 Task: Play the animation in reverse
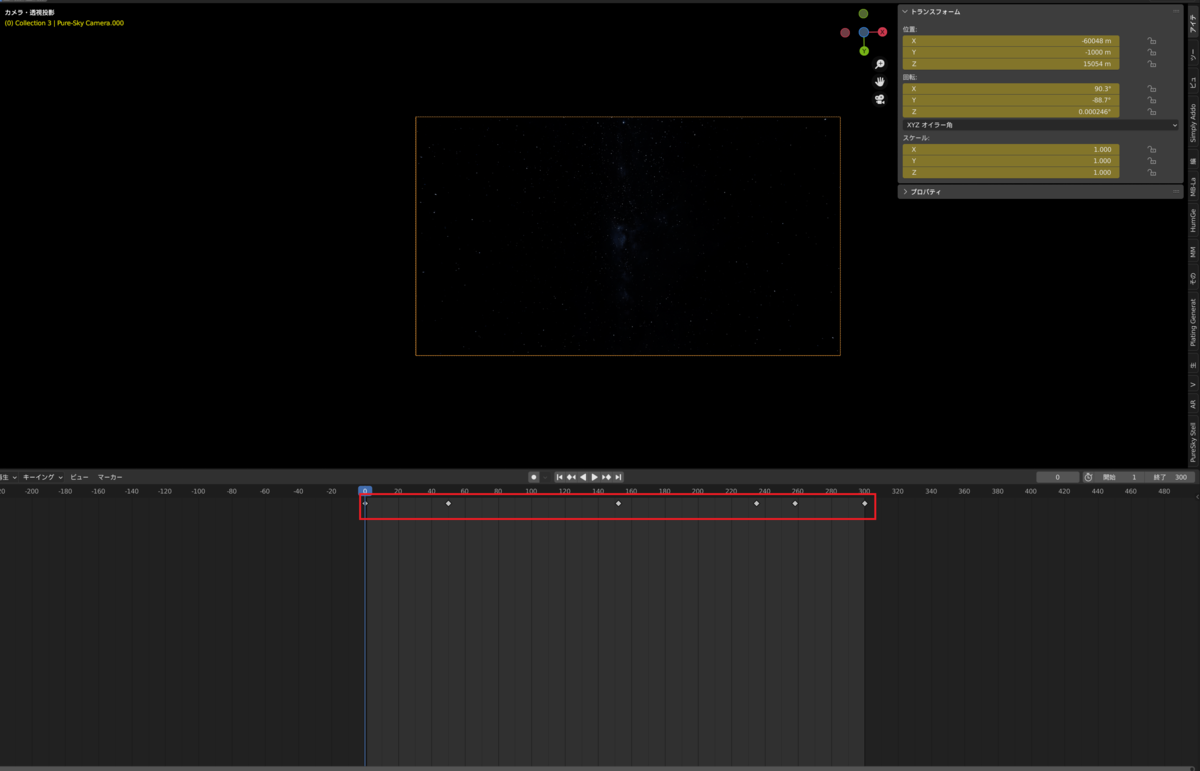[583, 477]
